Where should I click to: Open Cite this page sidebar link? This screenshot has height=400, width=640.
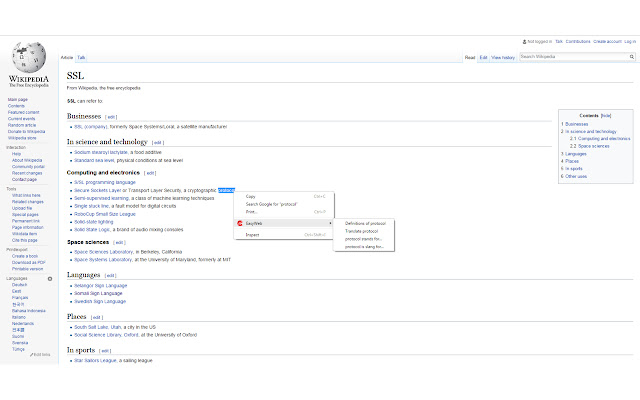click(24, 240)
